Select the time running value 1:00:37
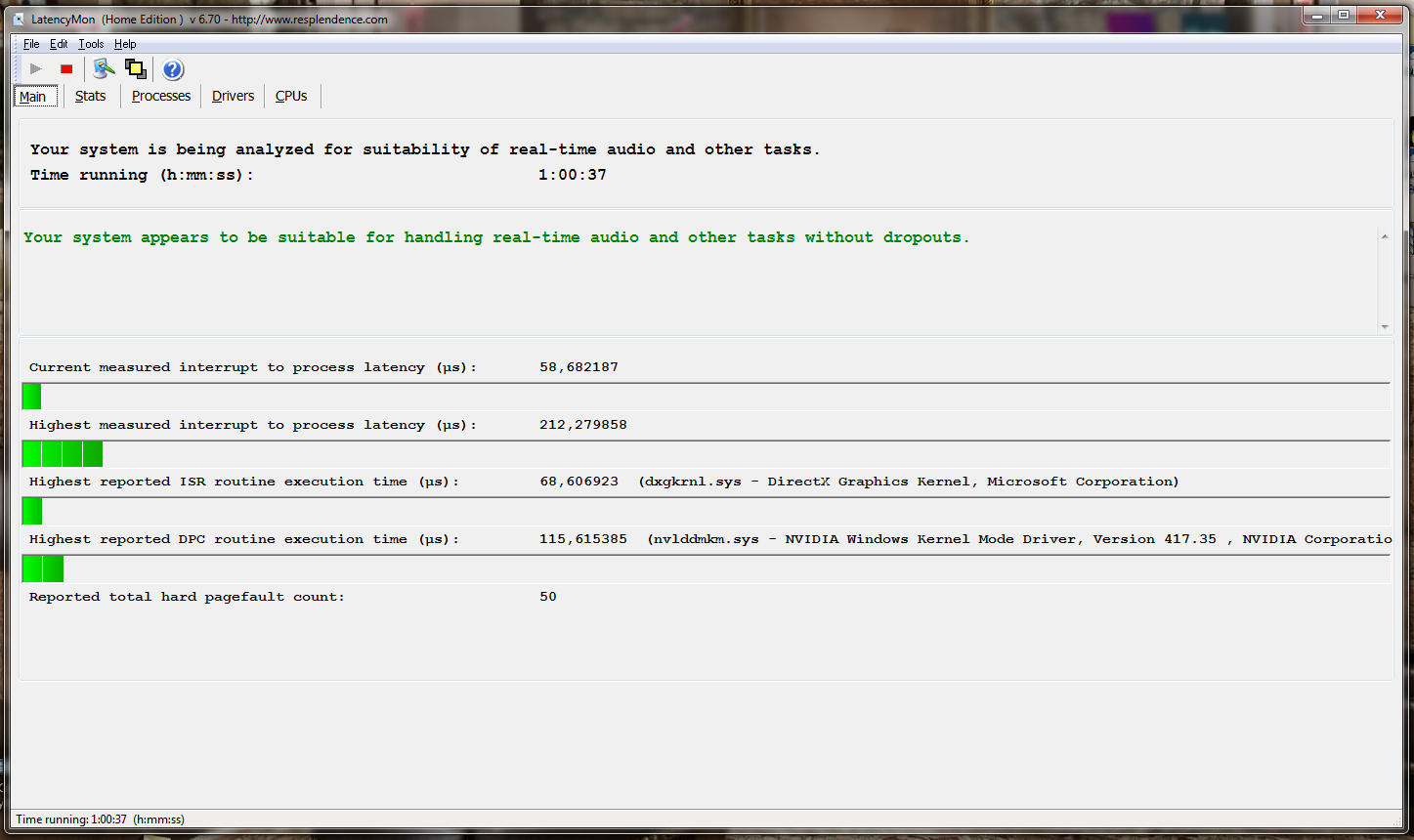1414x840 pixels. tap(573, 175)
